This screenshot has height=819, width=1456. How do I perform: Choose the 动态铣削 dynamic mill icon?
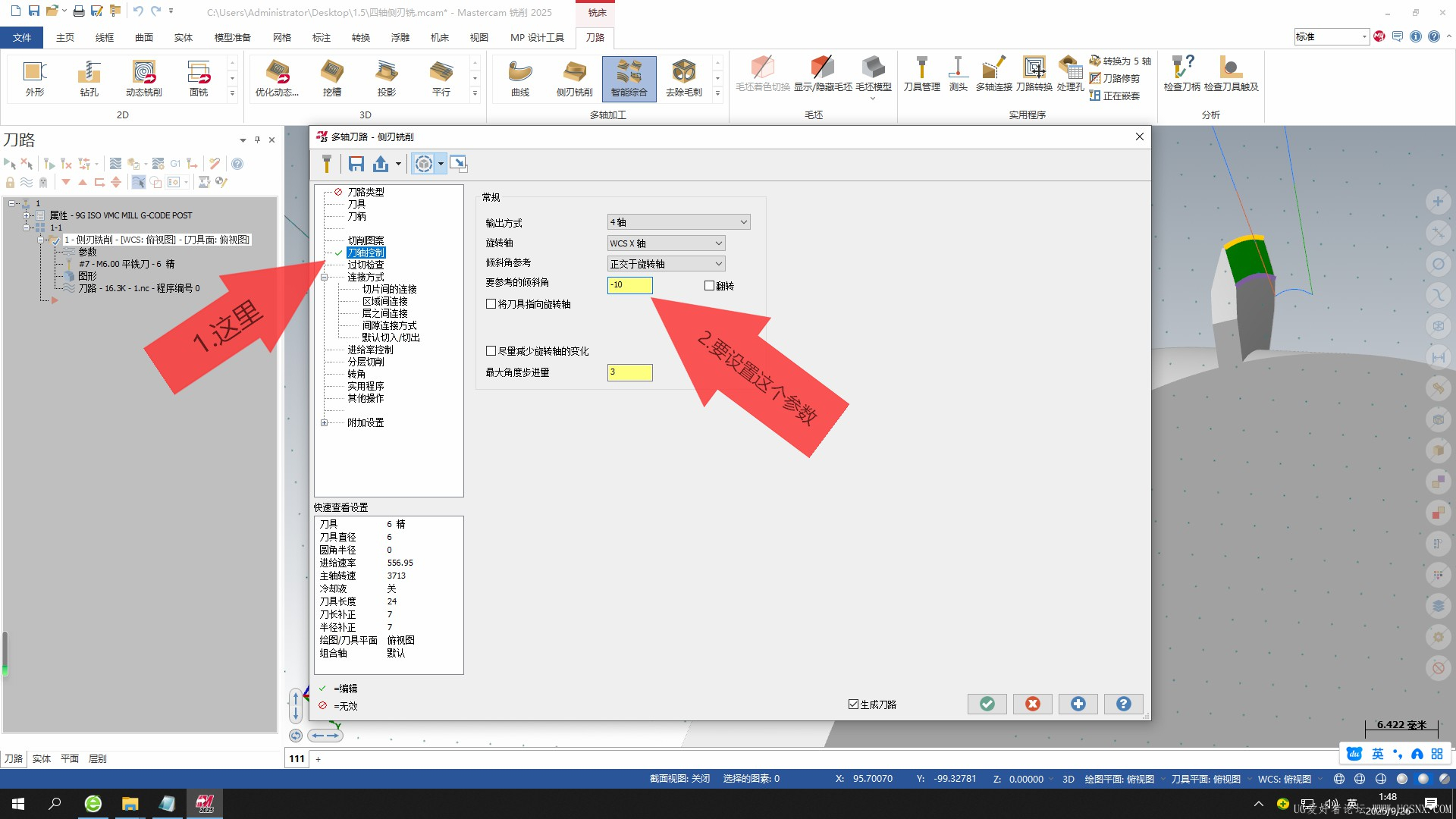coord(143,78)
